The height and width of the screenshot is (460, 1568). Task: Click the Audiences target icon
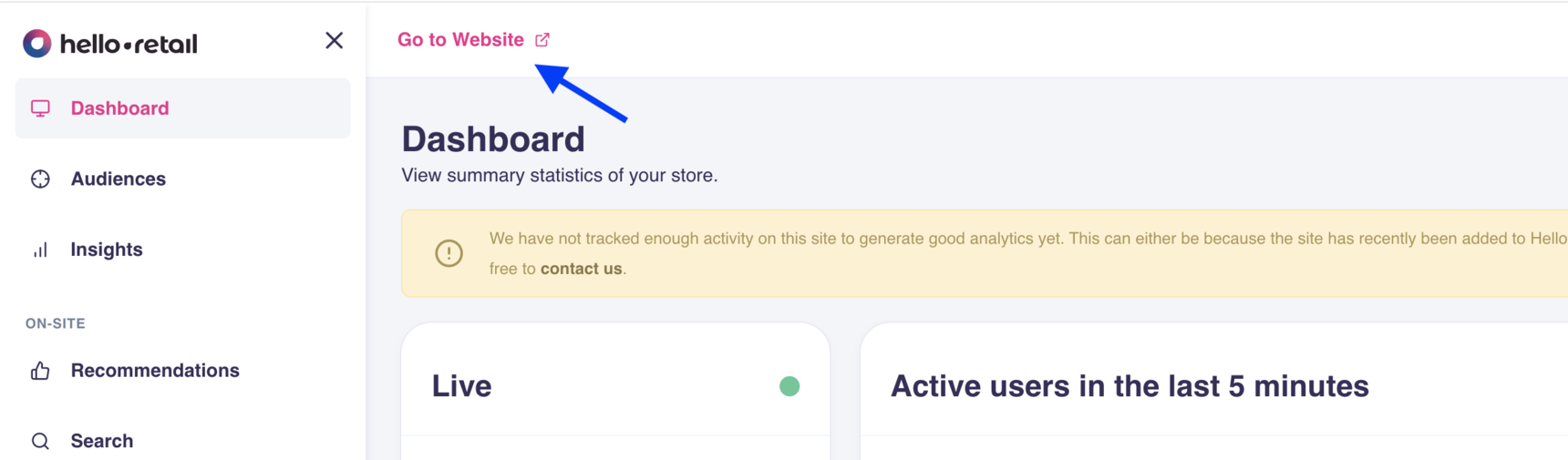[x=40, y=179]
